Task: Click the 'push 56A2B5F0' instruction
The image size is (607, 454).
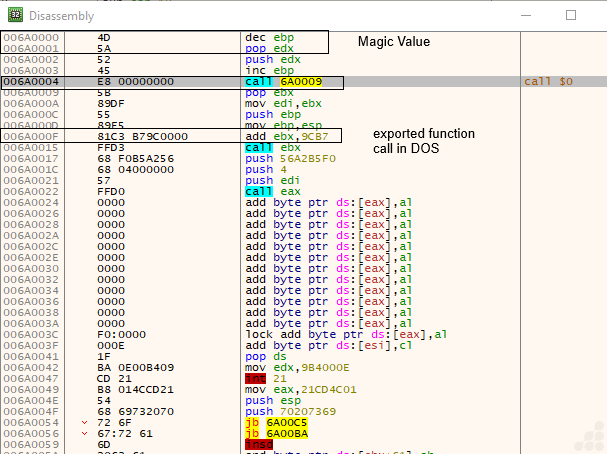Action: tap(288, 157)
